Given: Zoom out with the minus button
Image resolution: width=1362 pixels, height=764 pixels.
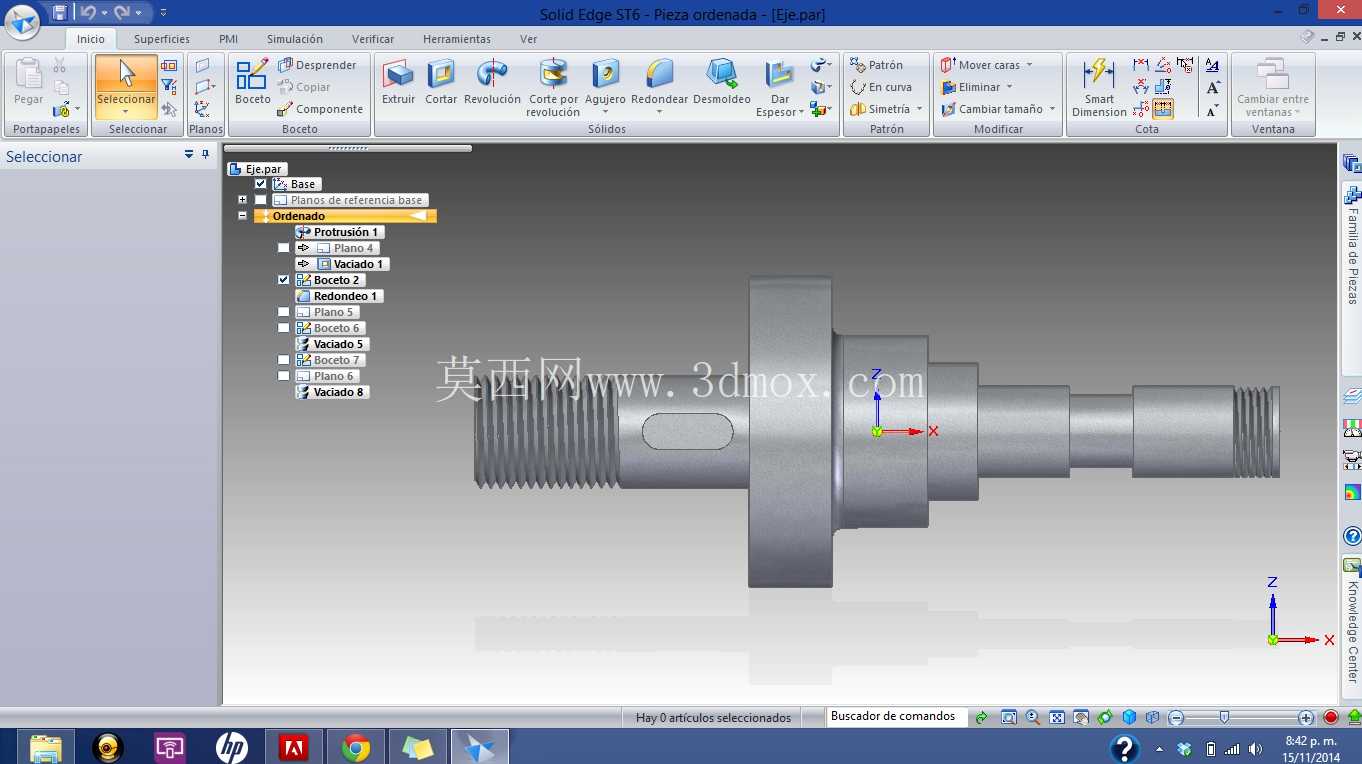Looking at the screenshot, I should point(1176,717).
